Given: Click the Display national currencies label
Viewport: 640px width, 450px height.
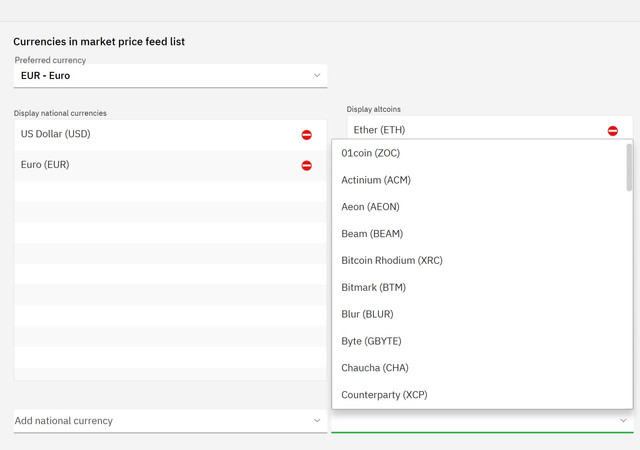Looking at the screenshot, I should pyautogui.click(x=60, y=113).
